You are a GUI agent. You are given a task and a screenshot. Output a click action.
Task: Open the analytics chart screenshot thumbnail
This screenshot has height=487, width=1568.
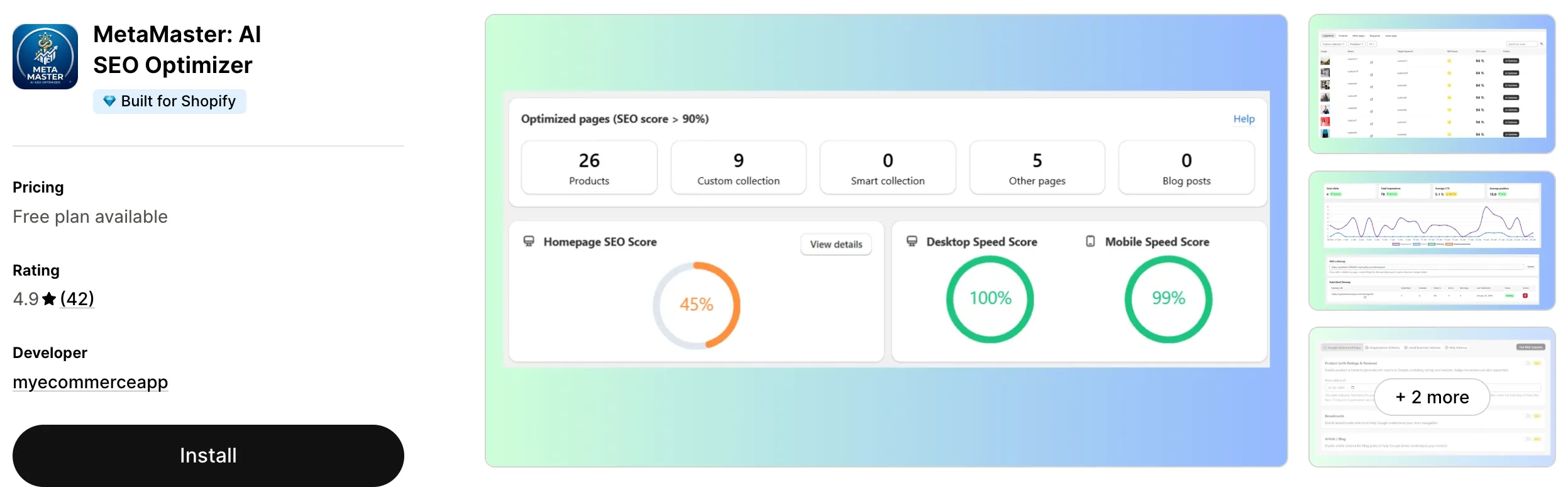(x=1432, y=240)
